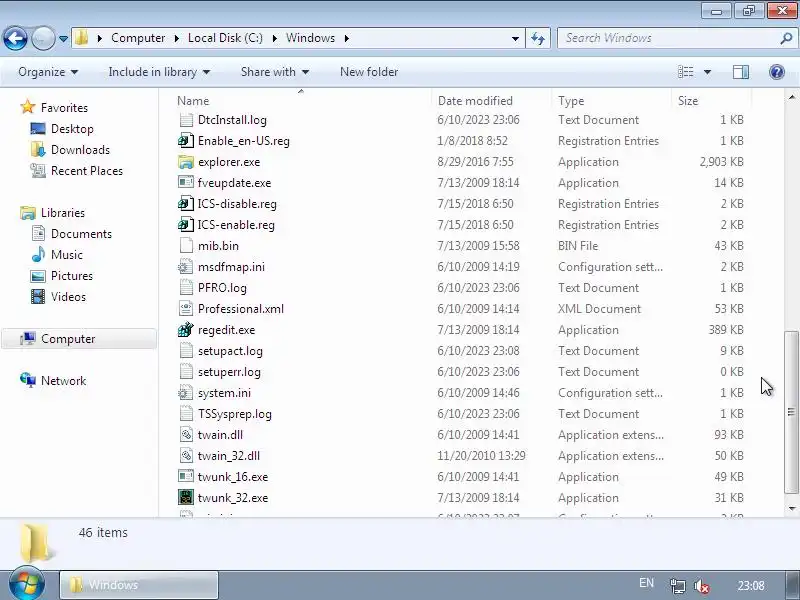This screenshot has height=600, width=800.
Task: Open the Share with menu
Action: coord(275,72)
